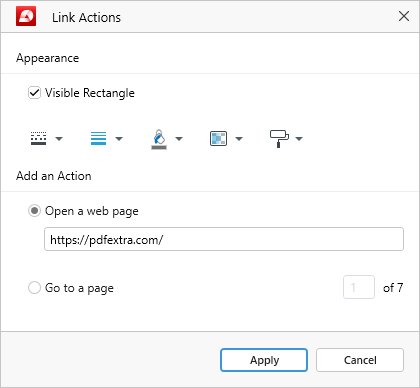Click the border line style icon
The image size is (420, 388).
tap(39, 138)
